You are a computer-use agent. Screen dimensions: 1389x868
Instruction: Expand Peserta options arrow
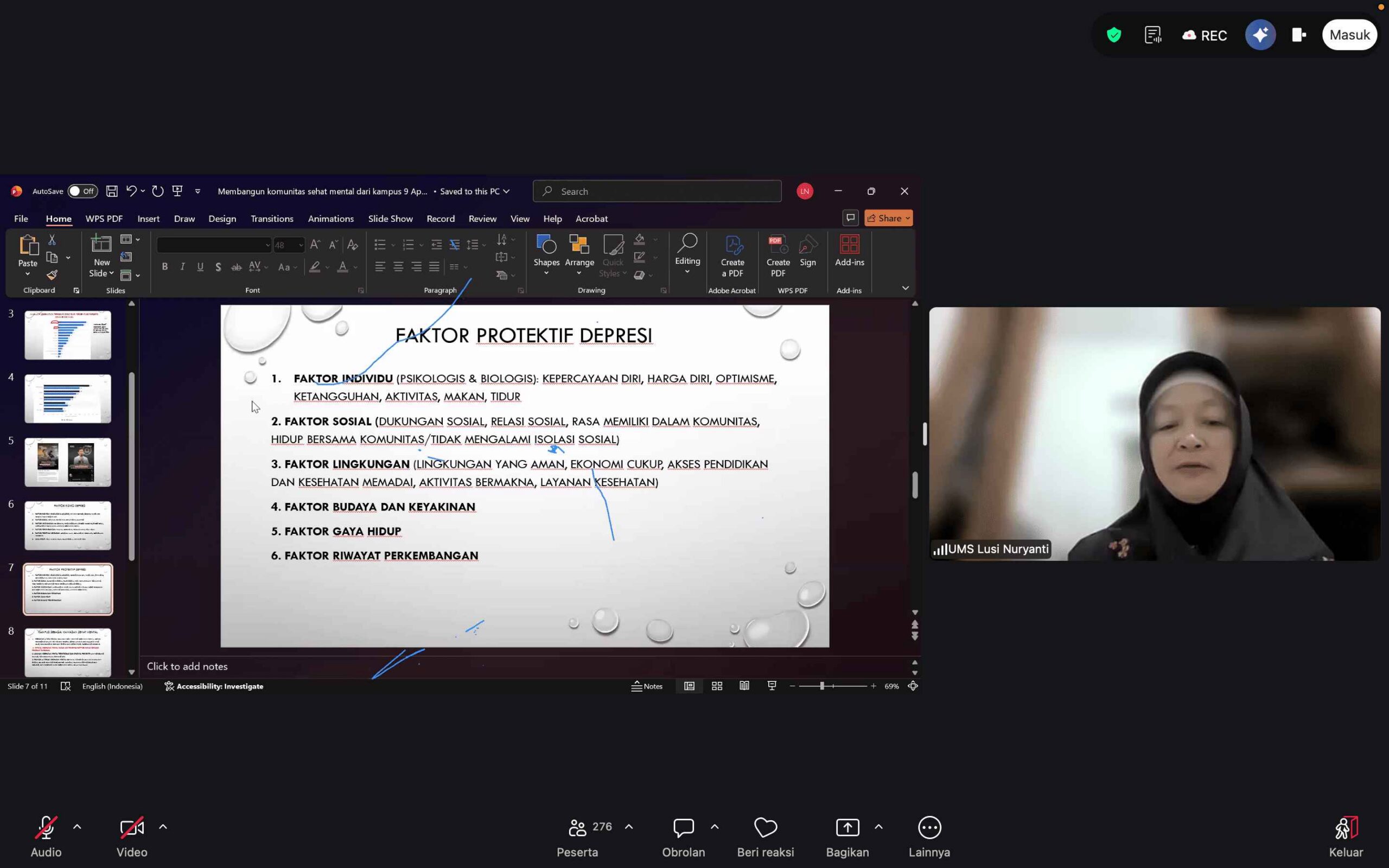(x=628, y=827)
